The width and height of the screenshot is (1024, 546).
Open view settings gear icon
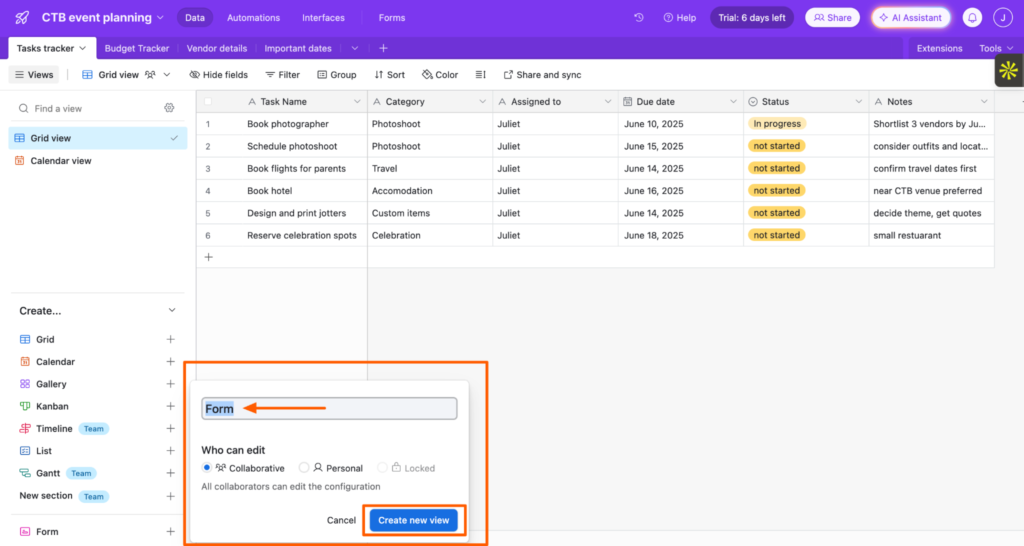[169, 108]
